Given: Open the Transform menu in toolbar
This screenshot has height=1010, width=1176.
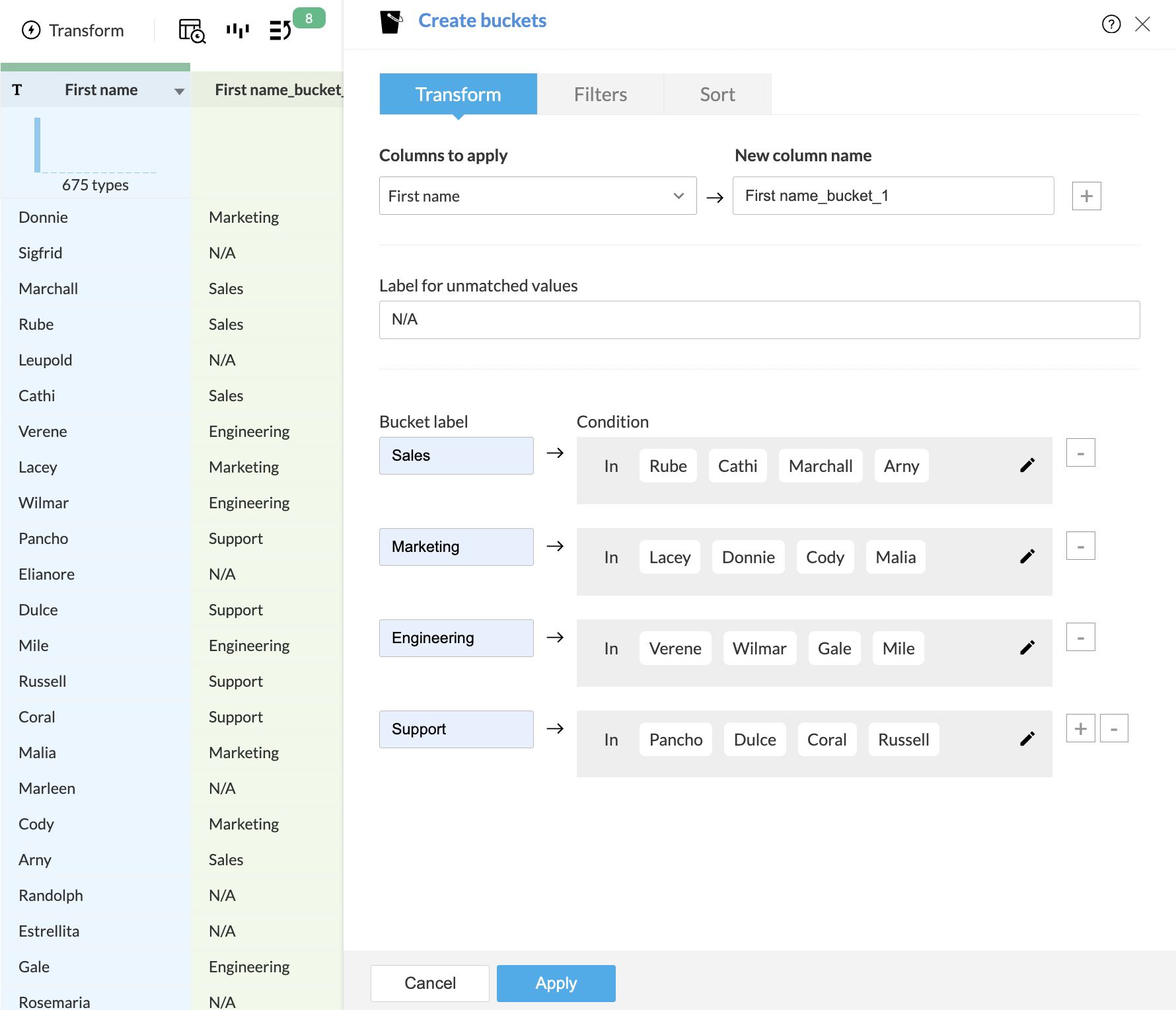Looking at the screenshot, I should pyautogui.click(x=73, y=30).
